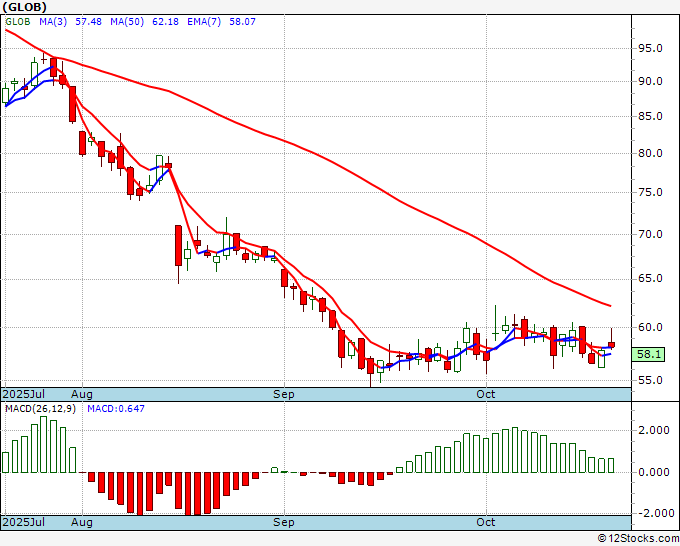Click the 2025Jul label on MACD axis
This screenshot has width=680, height=546.
24,522
